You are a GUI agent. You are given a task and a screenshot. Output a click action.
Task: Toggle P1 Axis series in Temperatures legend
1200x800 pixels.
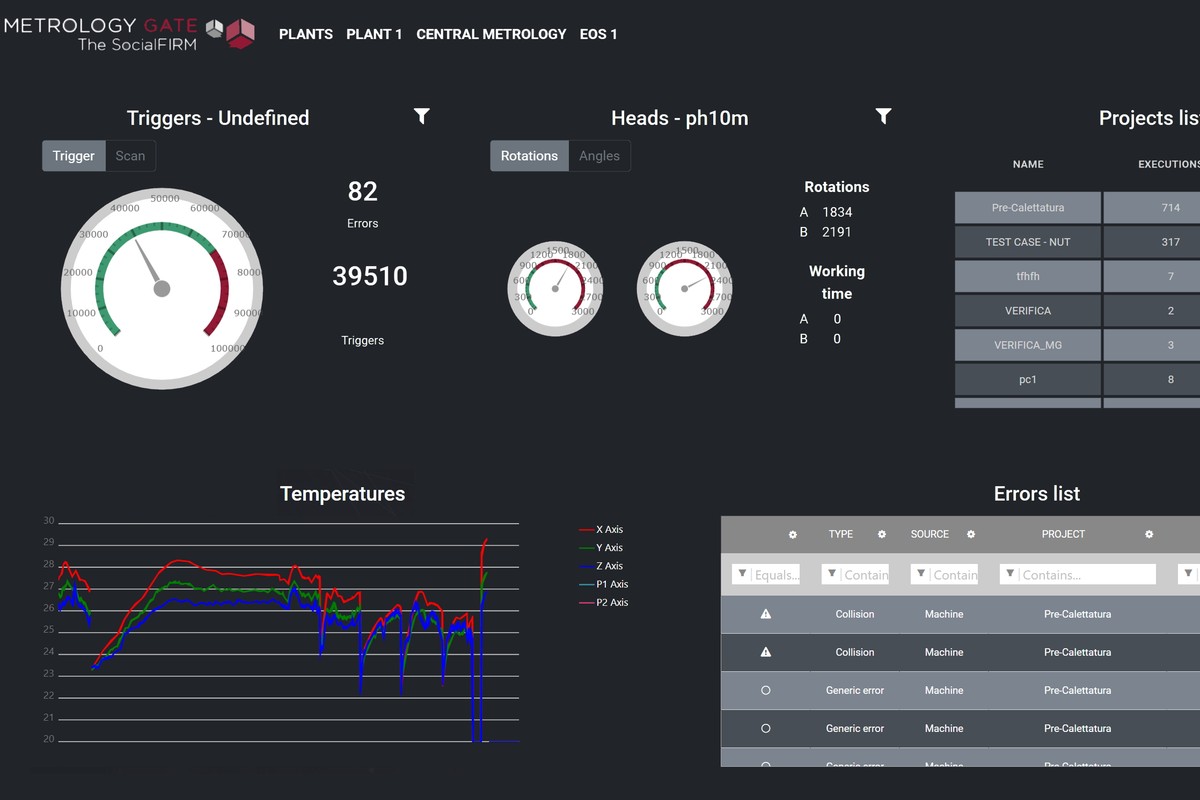click(x=604, y=584)
